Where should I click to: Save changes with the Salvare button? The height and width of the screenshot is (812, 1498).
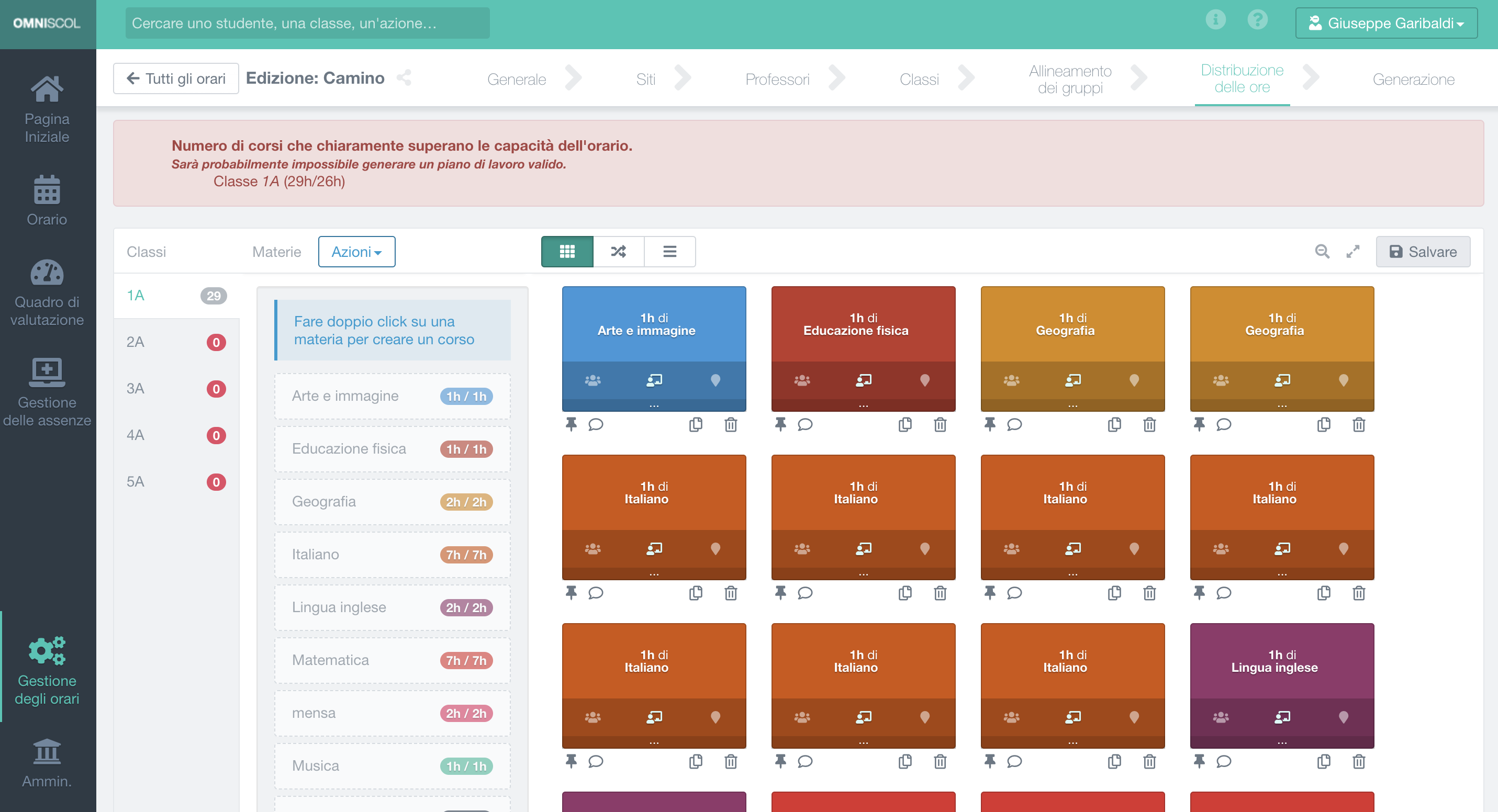click(x=1423, y=252)
